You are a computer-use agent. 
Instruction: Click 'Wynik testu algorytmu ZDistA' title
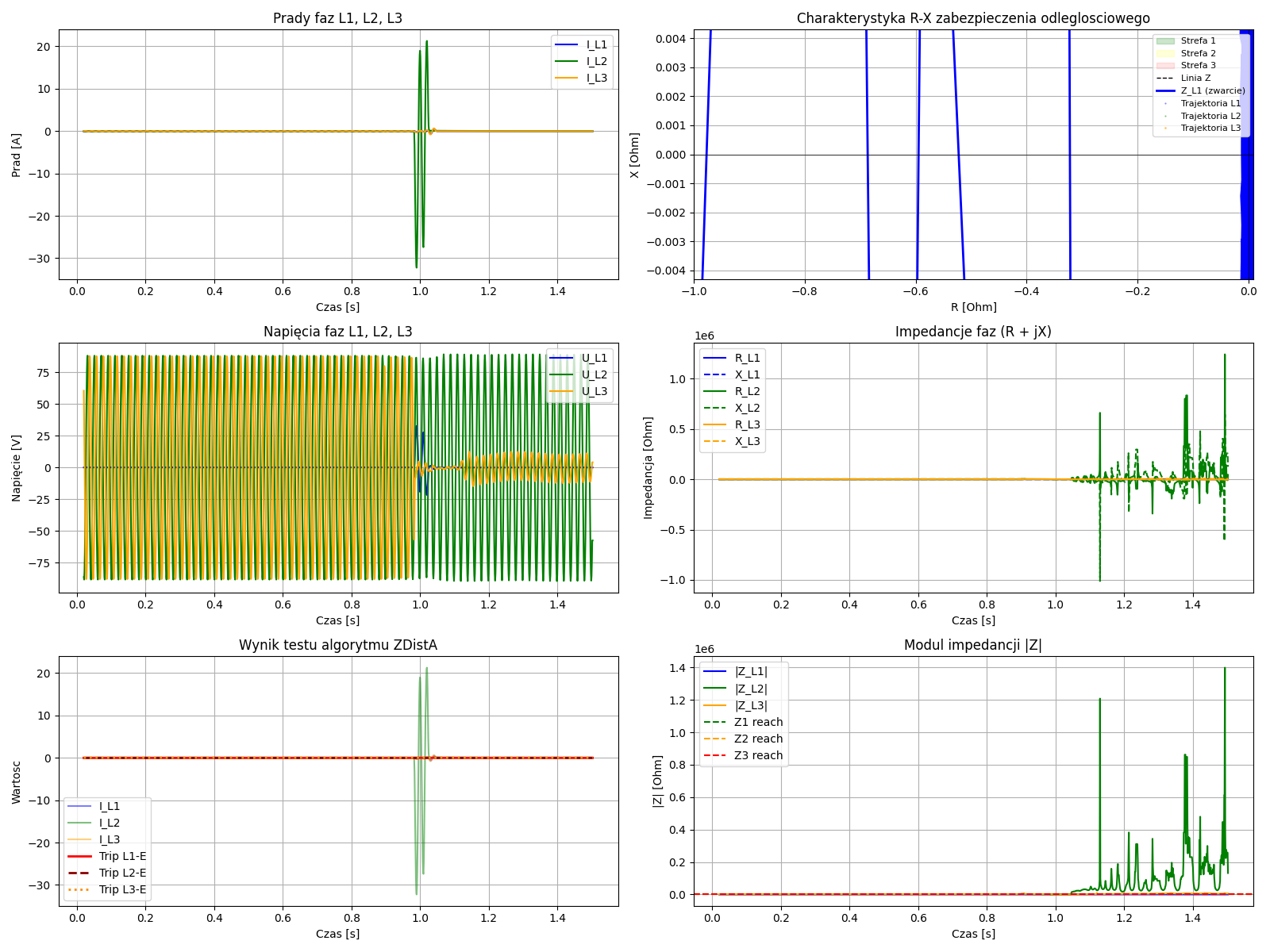tap(337, 645)
